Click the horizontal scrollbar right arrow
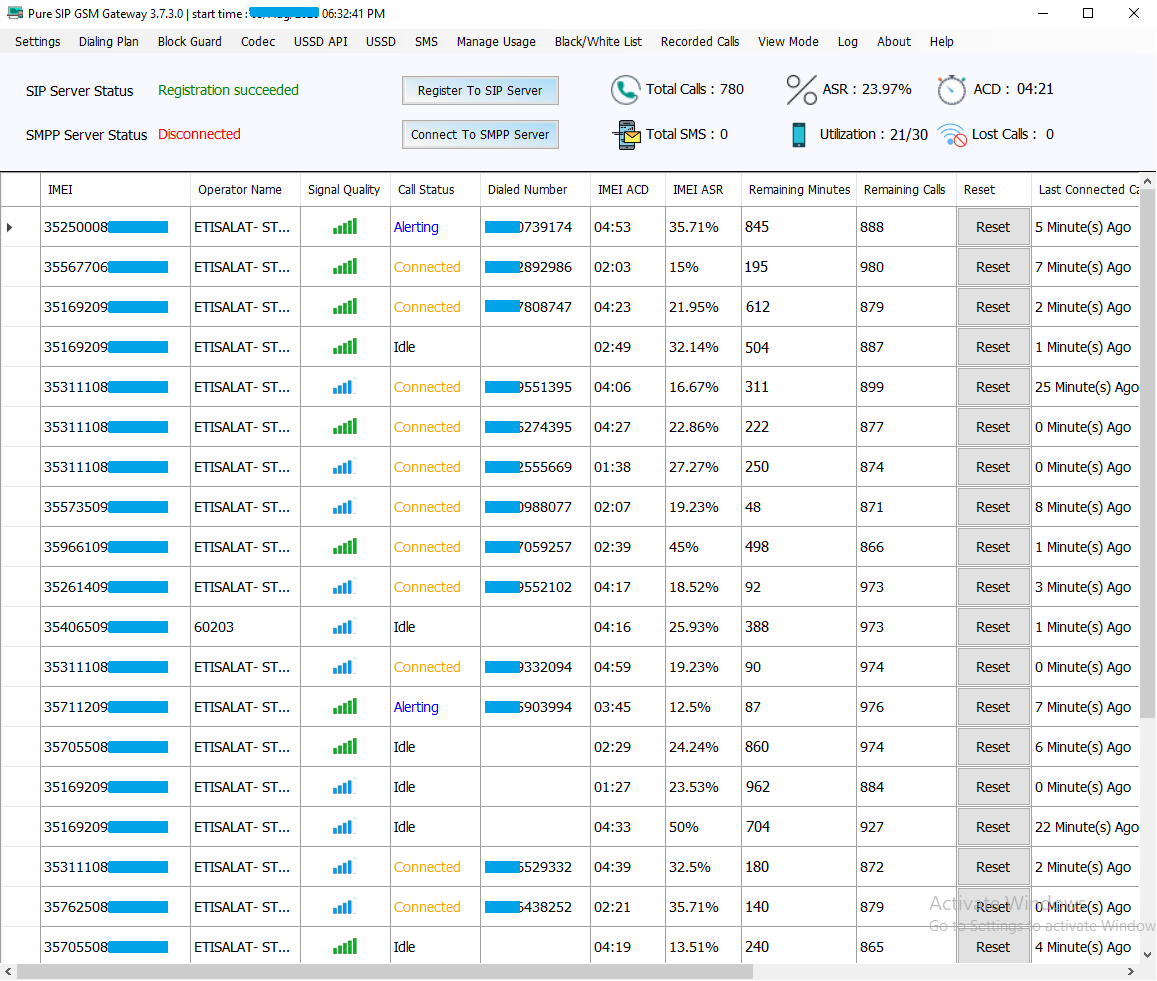The height and width of the screenshot is (981, 1157). [1131, 971]
